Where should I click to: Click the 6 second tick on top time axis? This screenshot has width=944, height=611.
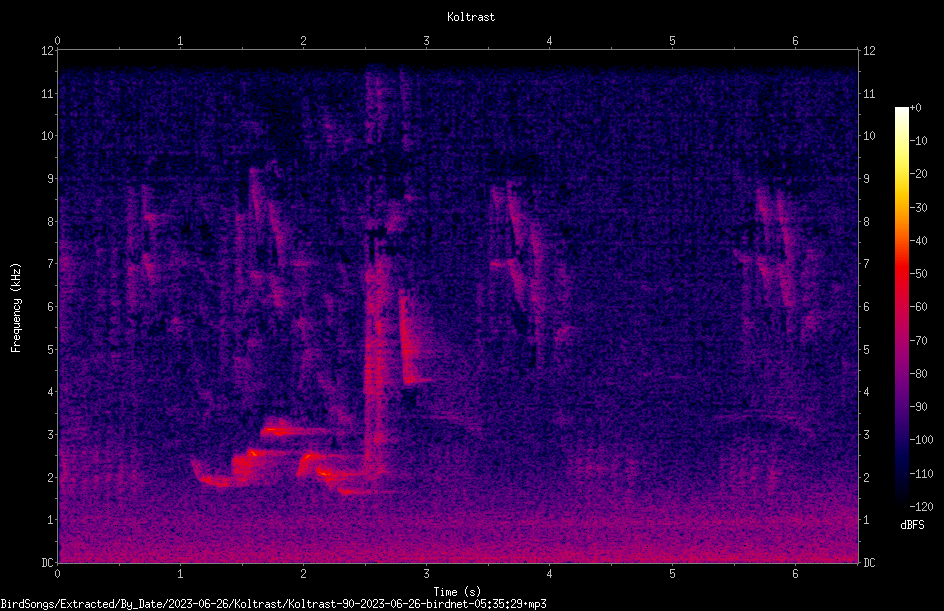click(795, 41)
